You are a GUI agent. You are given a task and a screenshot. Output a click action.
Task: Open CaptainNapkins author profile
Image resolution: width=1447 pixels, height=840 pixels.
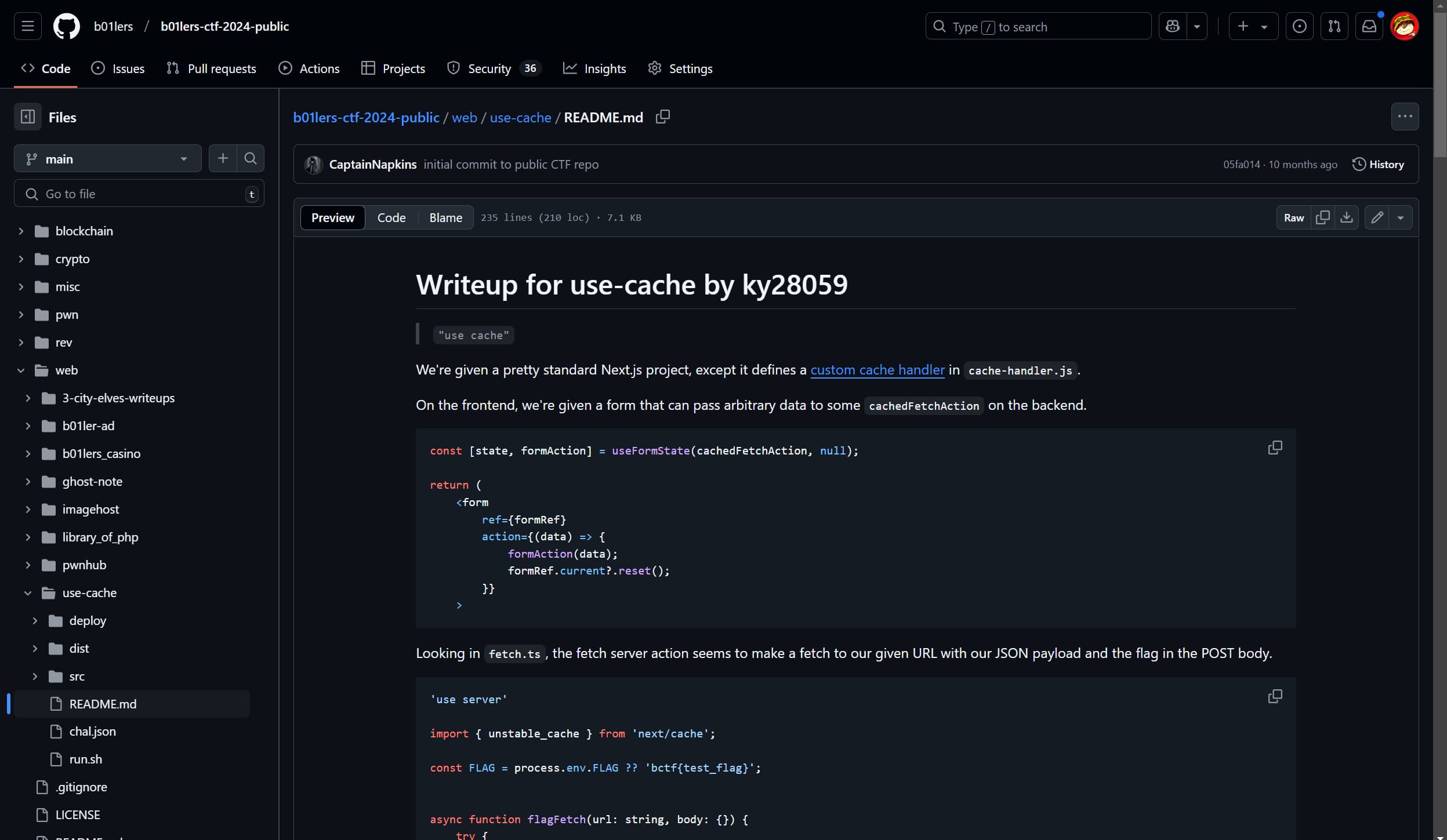[372, 165]
